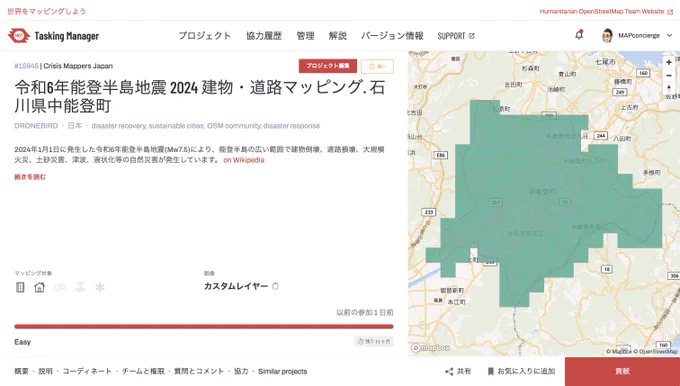Screen dimensions: 680x386
Task: Expand description with 続きを読む
Action: pos(30,177)
